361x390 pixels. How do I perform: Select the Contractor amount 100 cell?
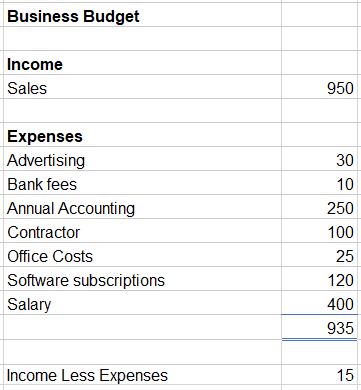point(319,231)
